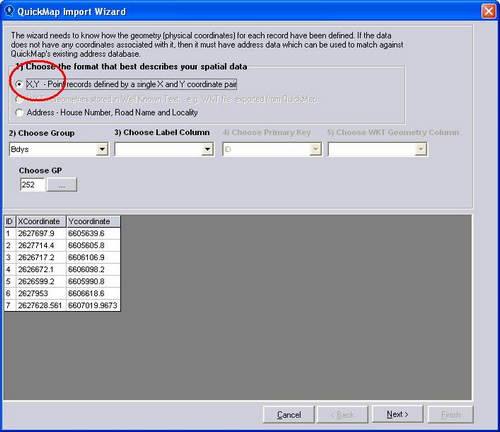Click the XCoordinate column header
500x432 pixels.
tap(41, 221)
